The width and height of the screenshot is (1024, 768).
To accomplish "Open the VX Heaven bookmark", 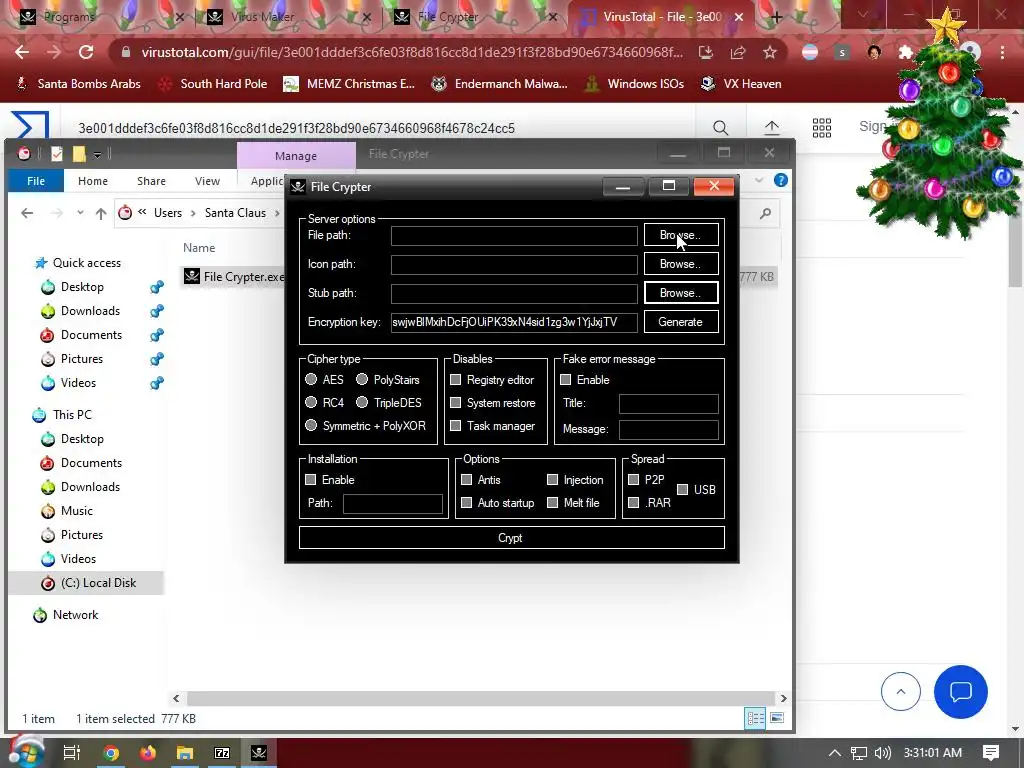I will (741, 84).
